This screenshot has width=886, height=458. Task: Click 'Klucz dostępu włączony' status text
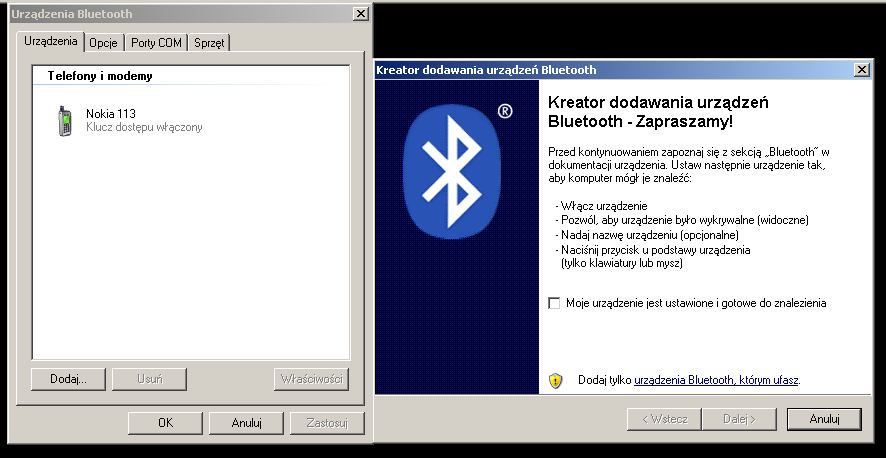[x=144, y=127]
